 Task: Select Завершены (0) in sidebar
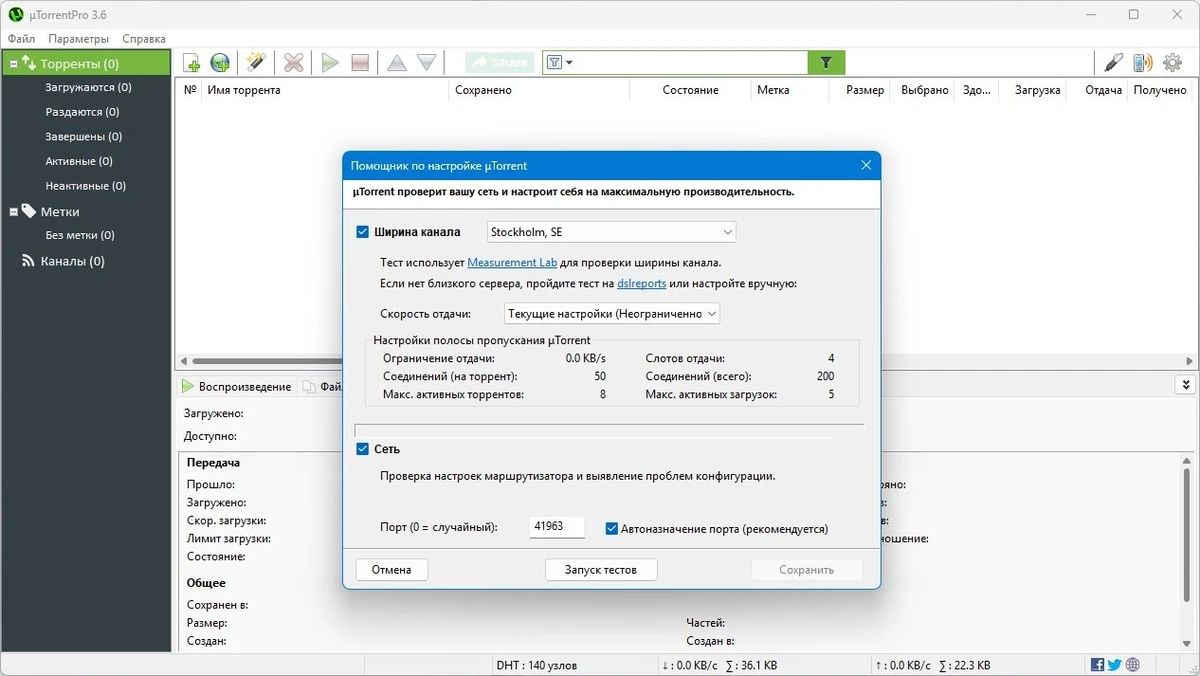pos(83,137)
